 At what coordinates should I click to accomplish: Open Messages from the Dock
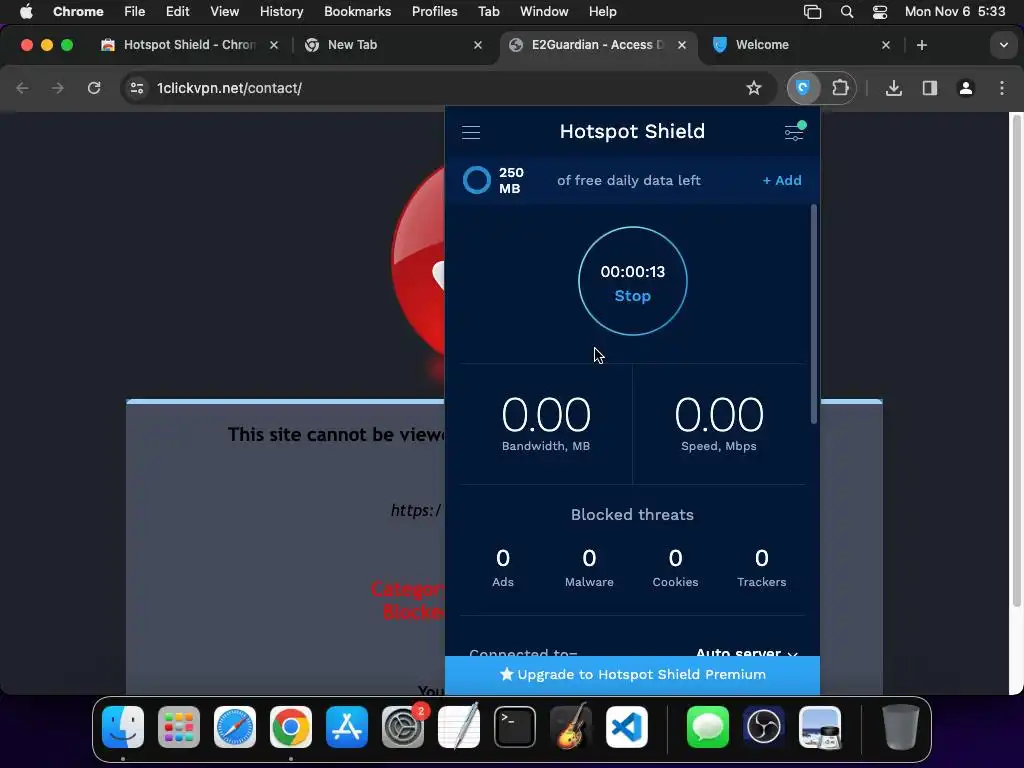[x=708, y=727]
